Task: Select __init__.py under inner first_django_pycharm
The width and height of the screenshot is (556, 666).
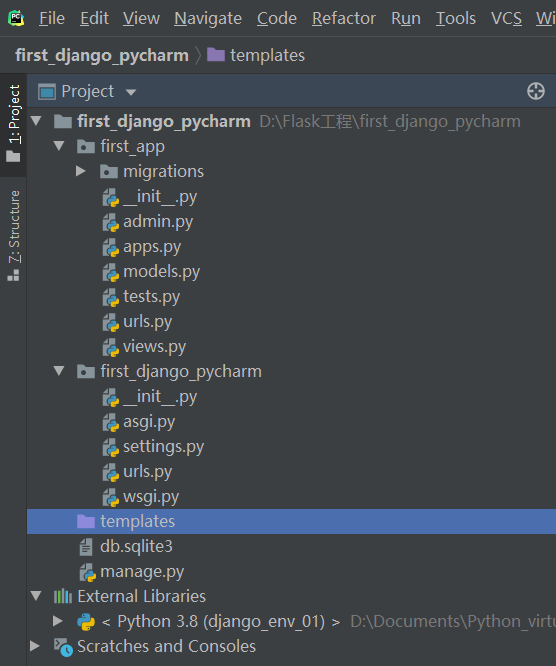Action: (160, 397)
